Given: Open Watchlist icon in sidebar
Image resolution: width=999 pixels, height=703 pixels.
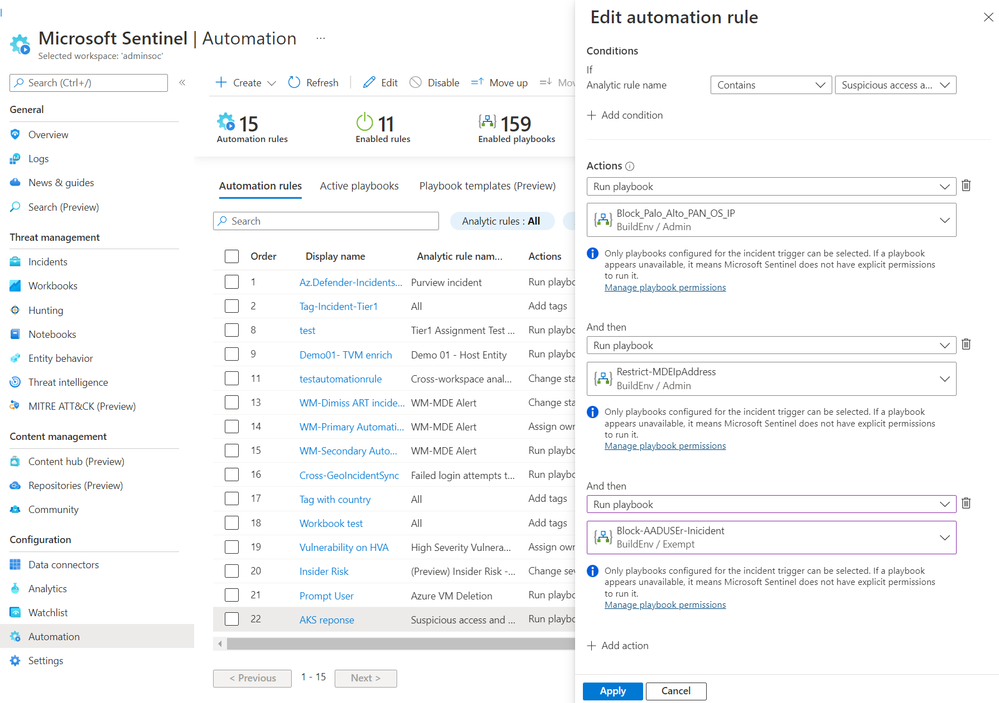Looking at the screenshot, I should (x=15, y=612).
